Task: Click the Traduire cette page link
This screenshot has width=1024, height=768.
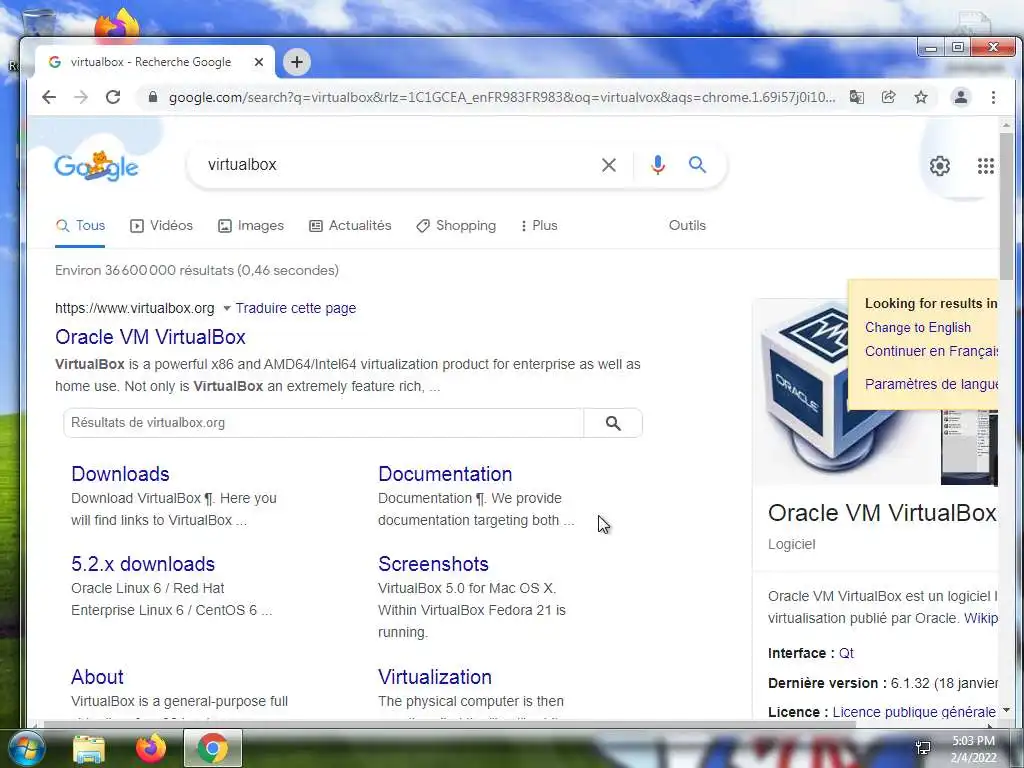Action: pyautogui.click(x=296, y=308)
